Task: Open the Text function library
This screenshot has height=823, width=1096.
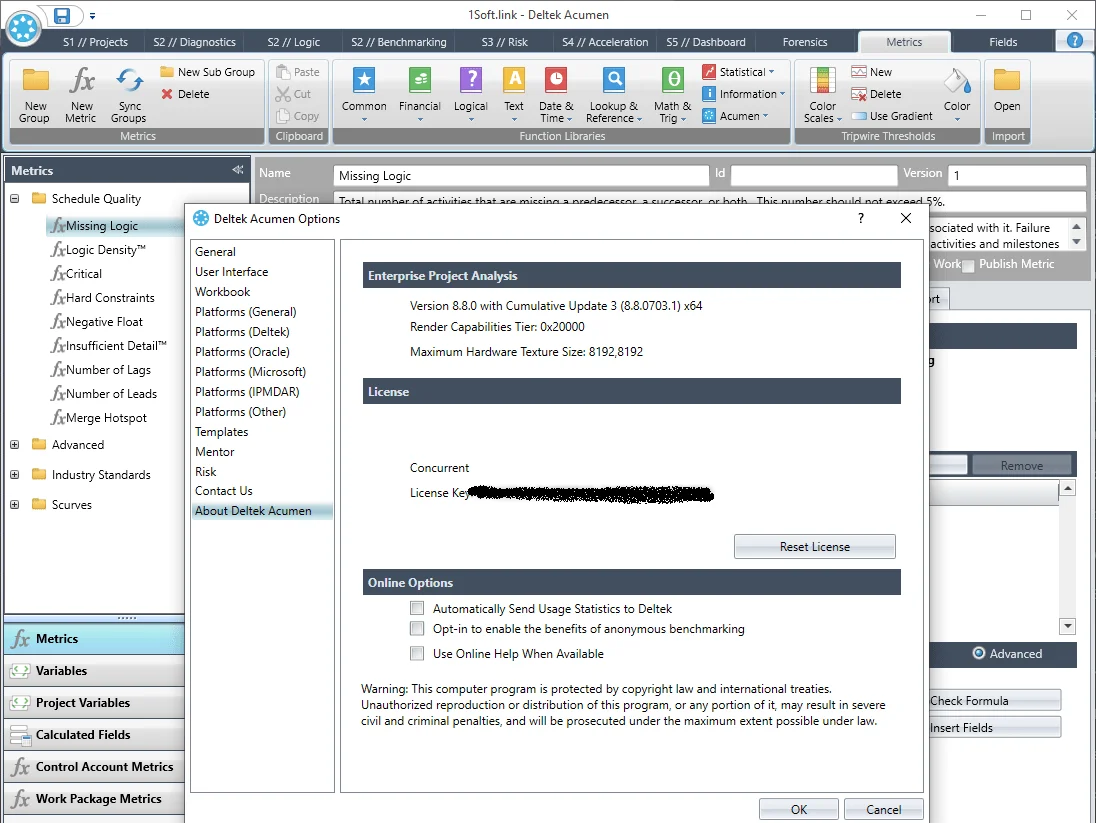Action: pyautogui.click(x=514, y=94)
